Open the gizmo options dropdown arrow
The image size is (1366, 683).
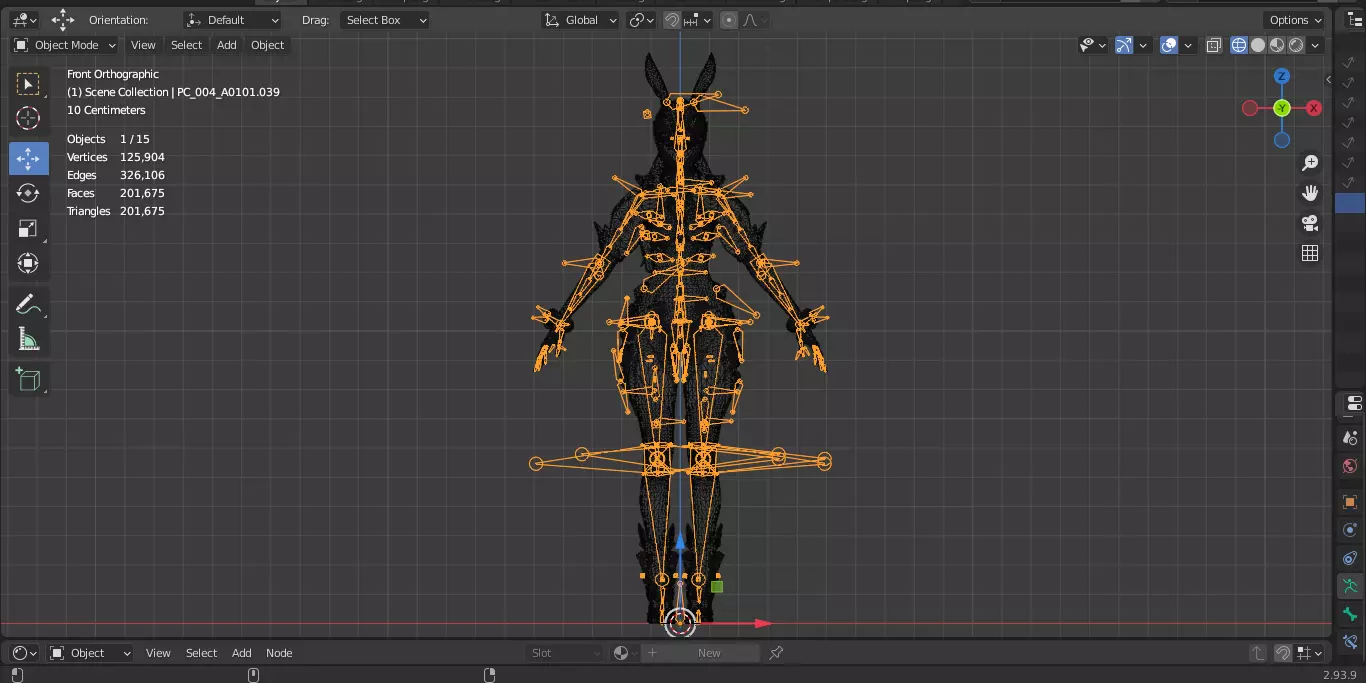(x=1142, y=45)
